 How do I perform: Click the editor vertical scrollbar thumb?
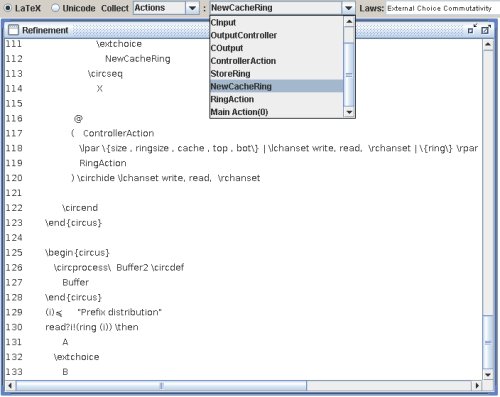click(488, 342)
